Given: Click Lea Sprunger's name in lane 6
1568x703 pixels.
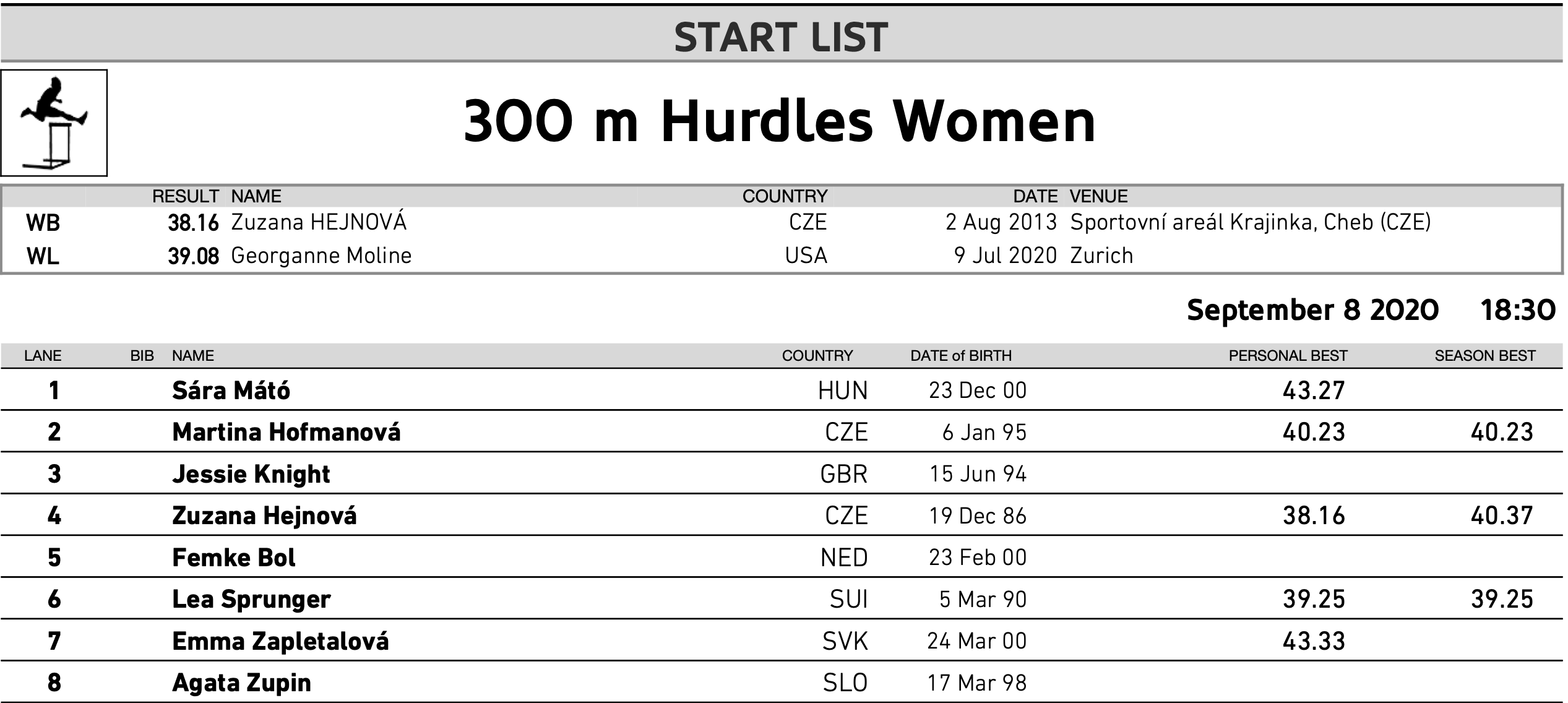Looking at the screenshot, I should pos(251,599).
